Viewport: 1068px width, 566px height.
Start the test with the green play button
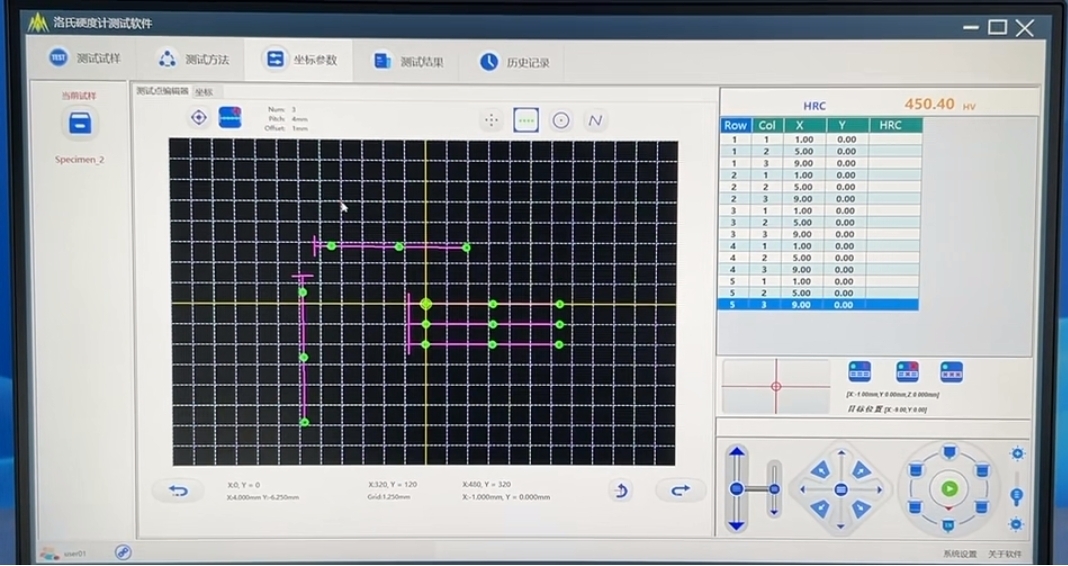[949, 488]
